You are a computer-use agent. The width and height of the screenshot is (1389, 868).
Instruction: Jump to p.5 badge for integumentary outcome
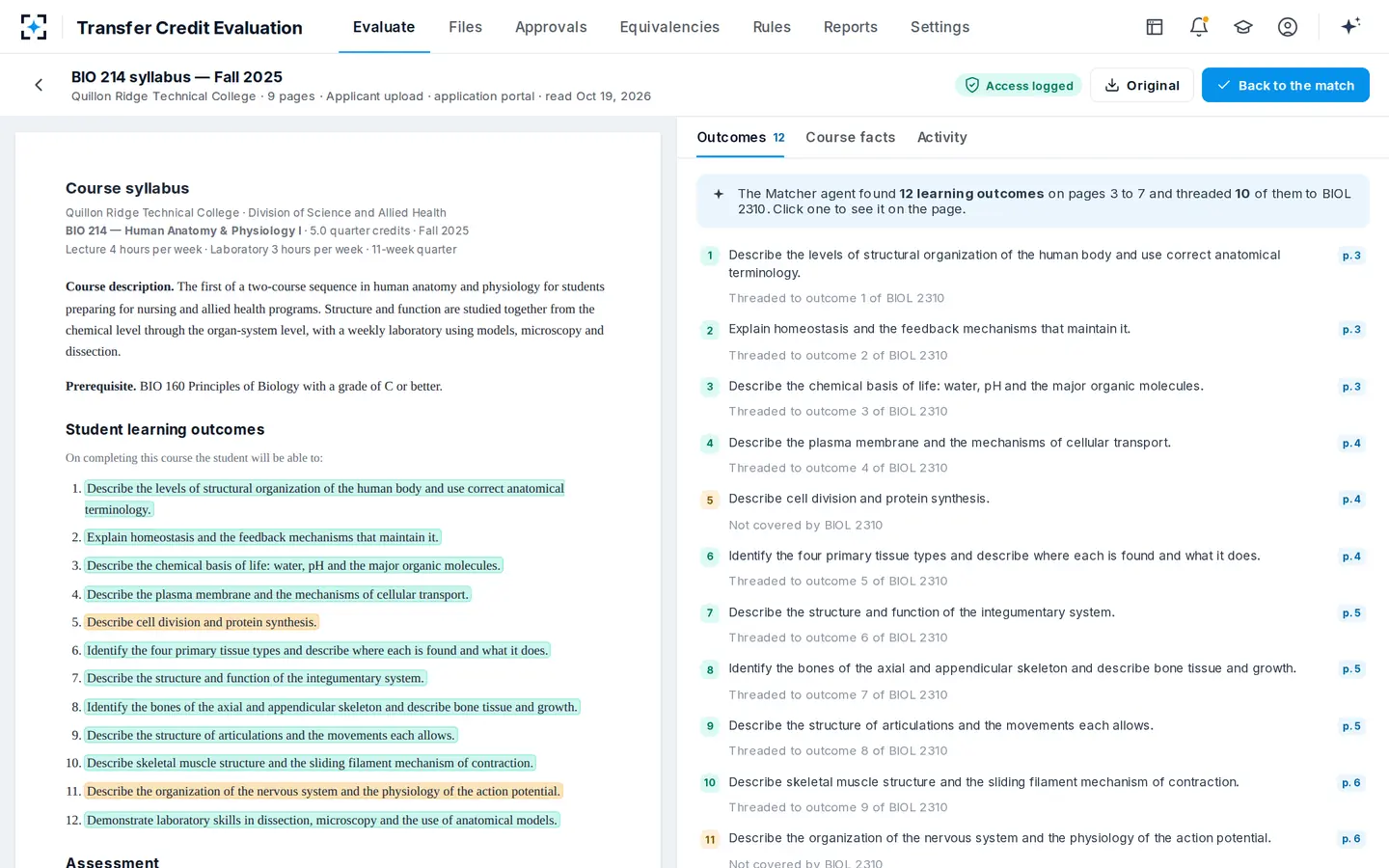[x=1351, y=613]
